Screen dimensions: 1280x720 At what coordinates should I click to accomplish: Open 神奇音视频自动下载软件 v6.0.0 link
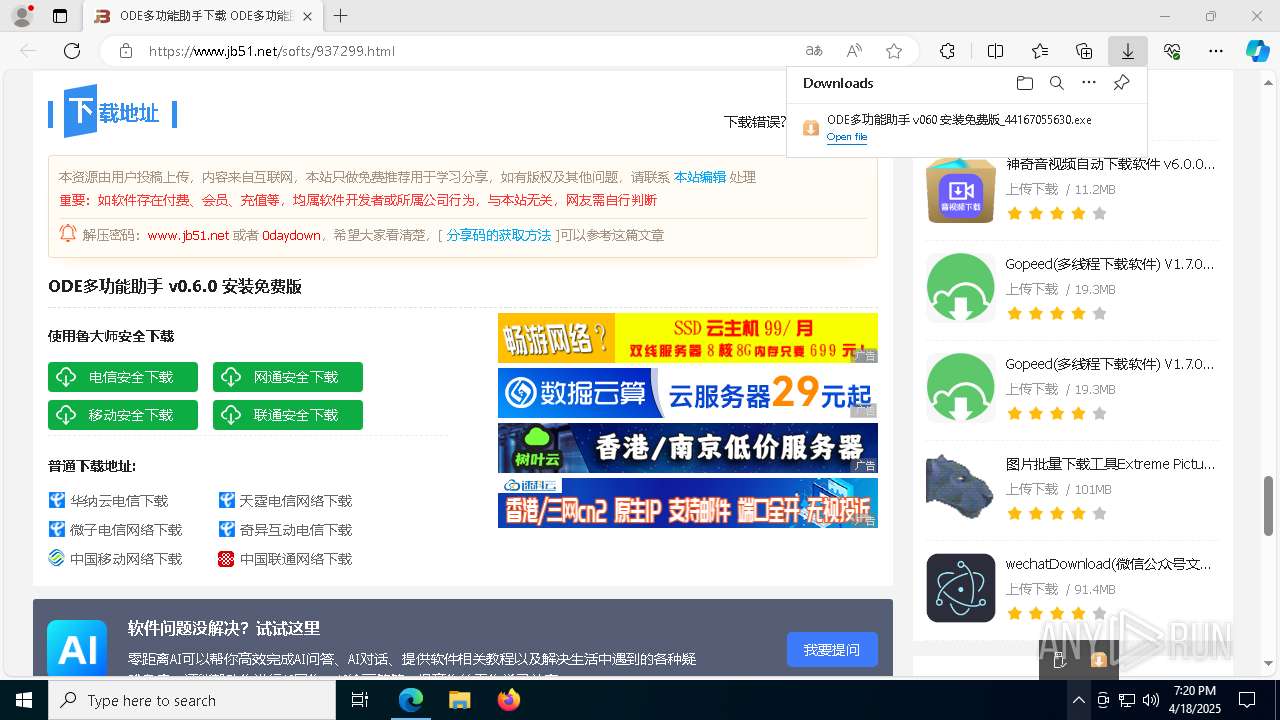[x=1110, y=164]
